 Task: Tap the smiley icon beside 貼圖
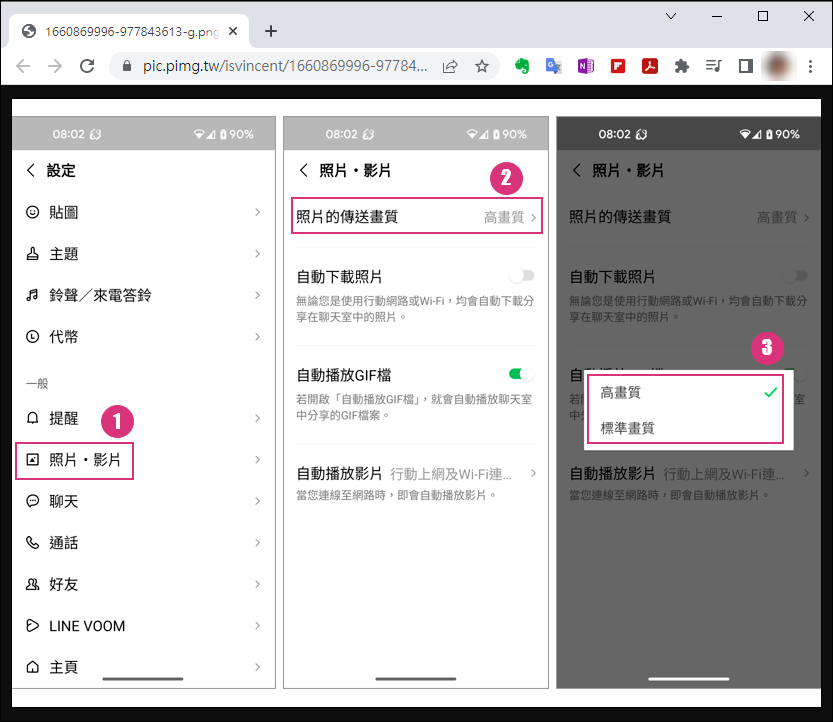pos(32,213)
